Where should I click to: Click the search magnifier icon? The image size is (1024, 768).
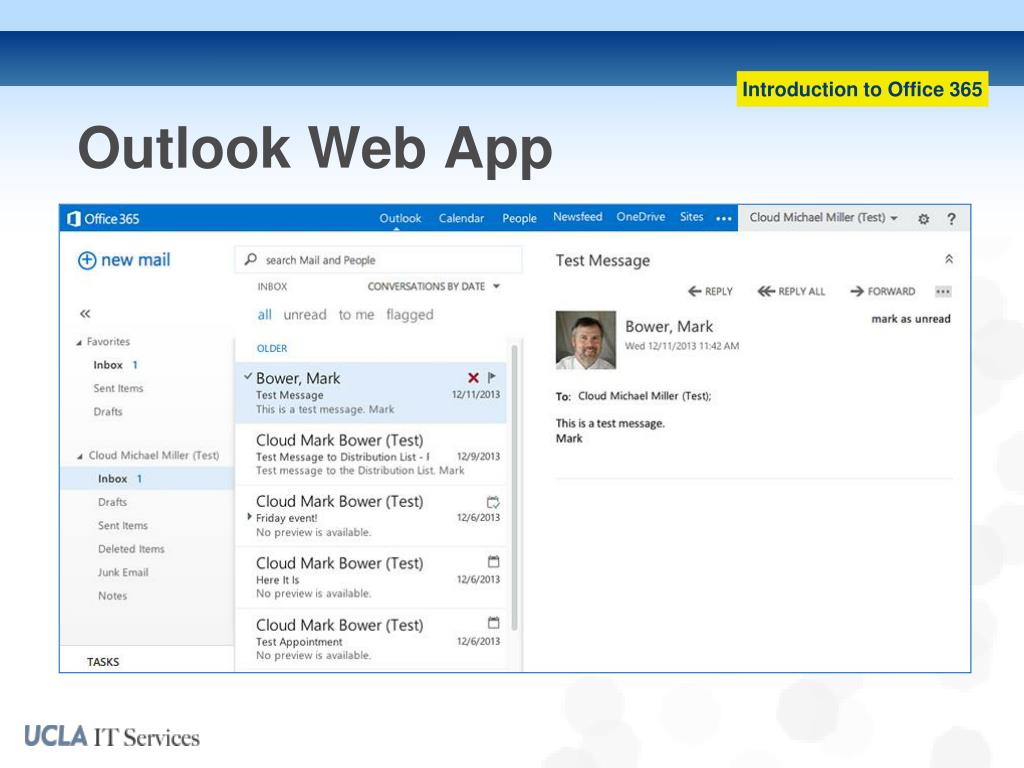[251, 259]
